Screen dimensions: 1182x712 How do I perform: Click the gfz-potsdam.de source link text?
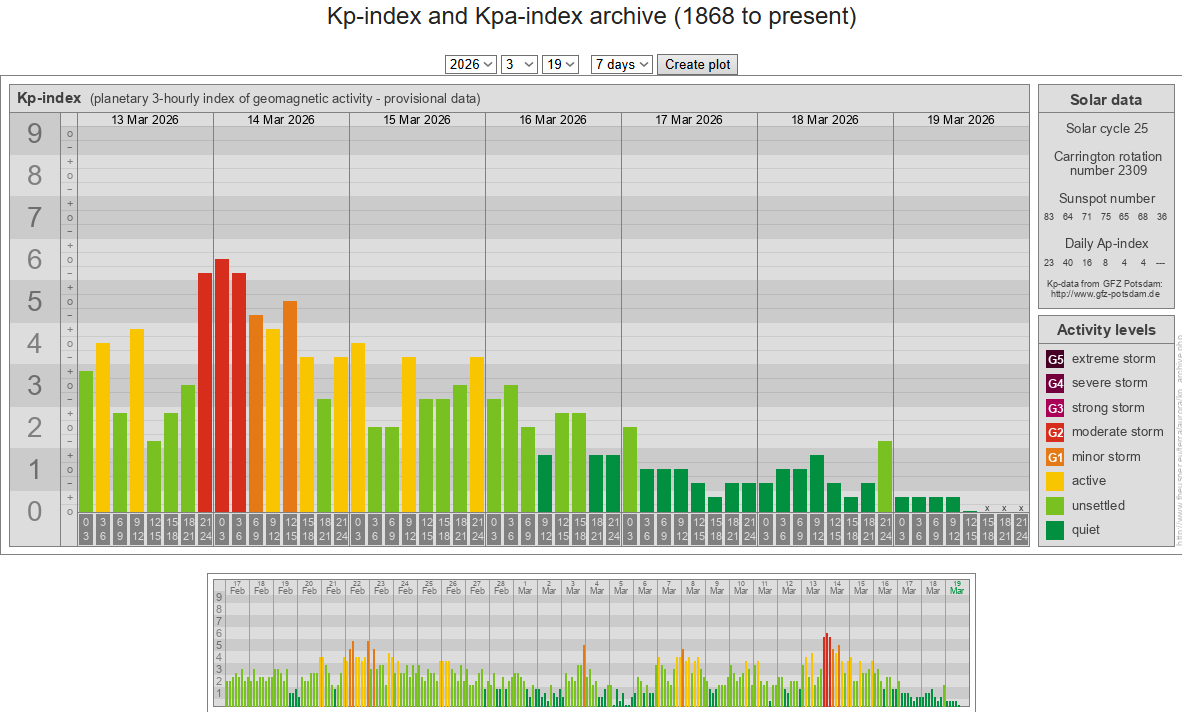tap(1105, 295)
